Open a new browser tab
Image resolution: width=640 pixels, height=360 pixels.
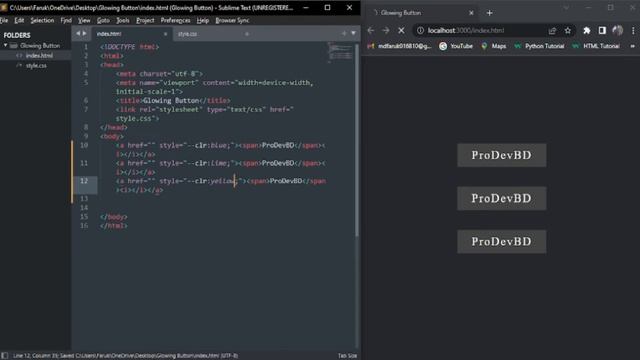[x=489, y=13]
